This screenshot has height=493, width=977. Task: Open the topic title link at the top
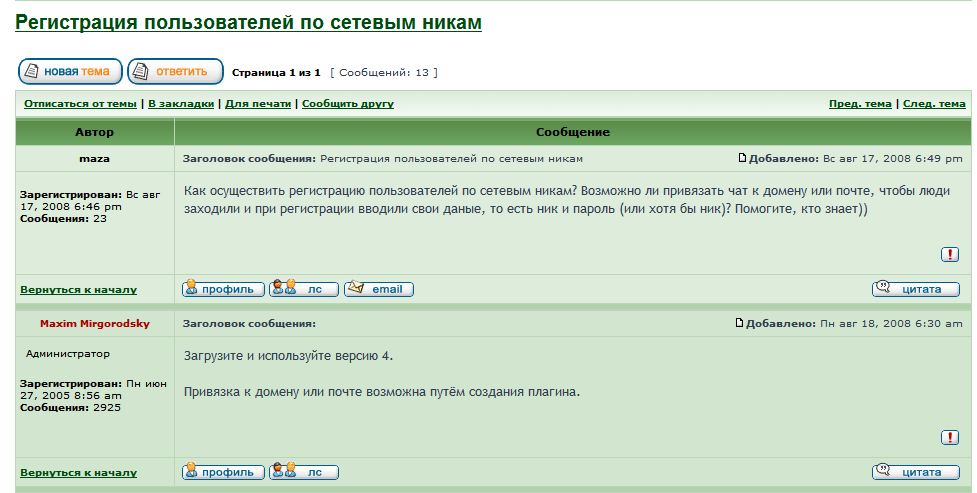click(248, 22)
